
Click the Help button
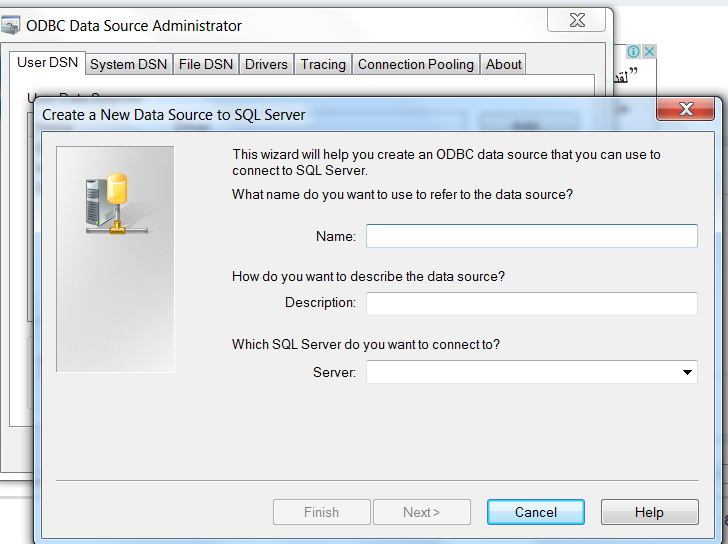click(x=650, y=512)
